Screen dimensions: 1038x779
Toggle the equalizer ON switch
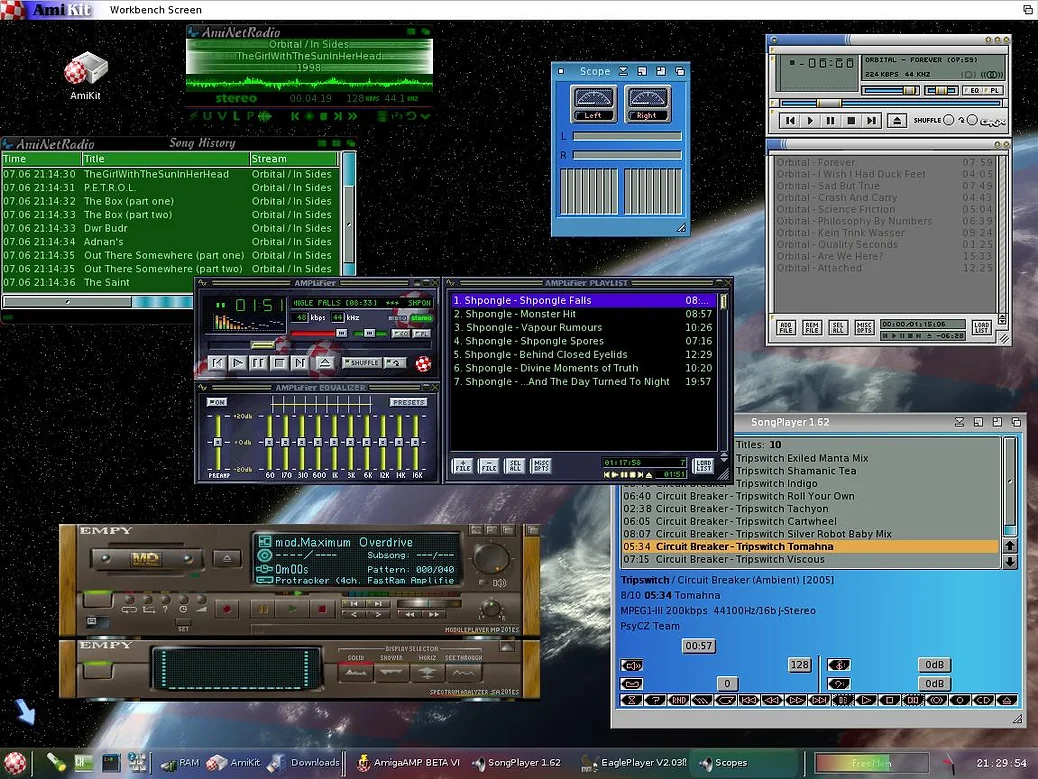(x=217, y=402)
